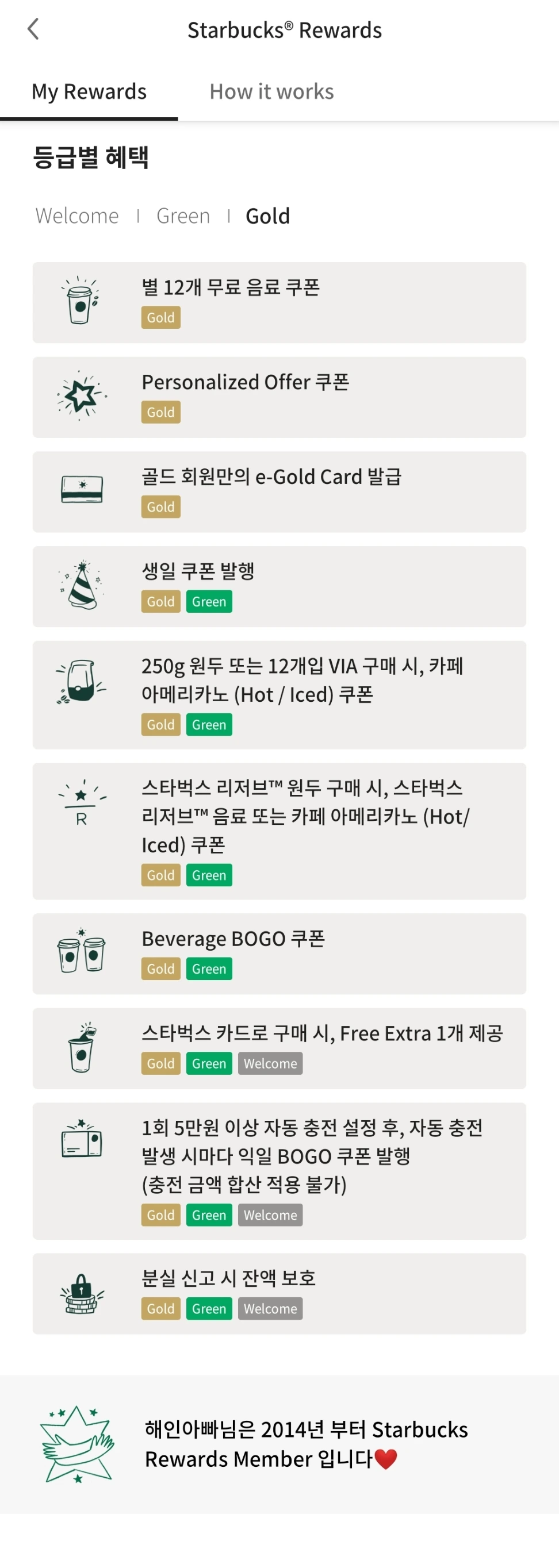Viewport: 559px width, 1568px height.
Task: Open the Personalized Offer 쿠폰 benefit
Action: (279, 397)
